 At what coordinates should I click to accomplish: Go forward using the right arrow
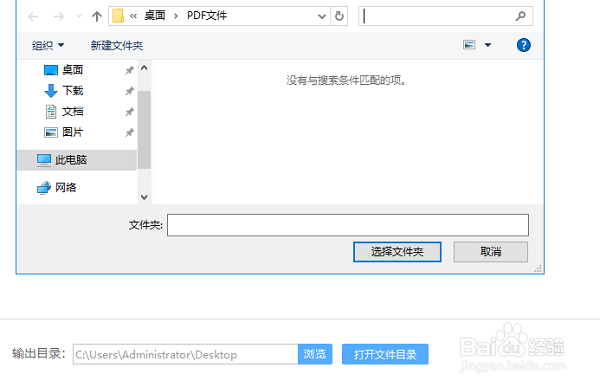58,16
